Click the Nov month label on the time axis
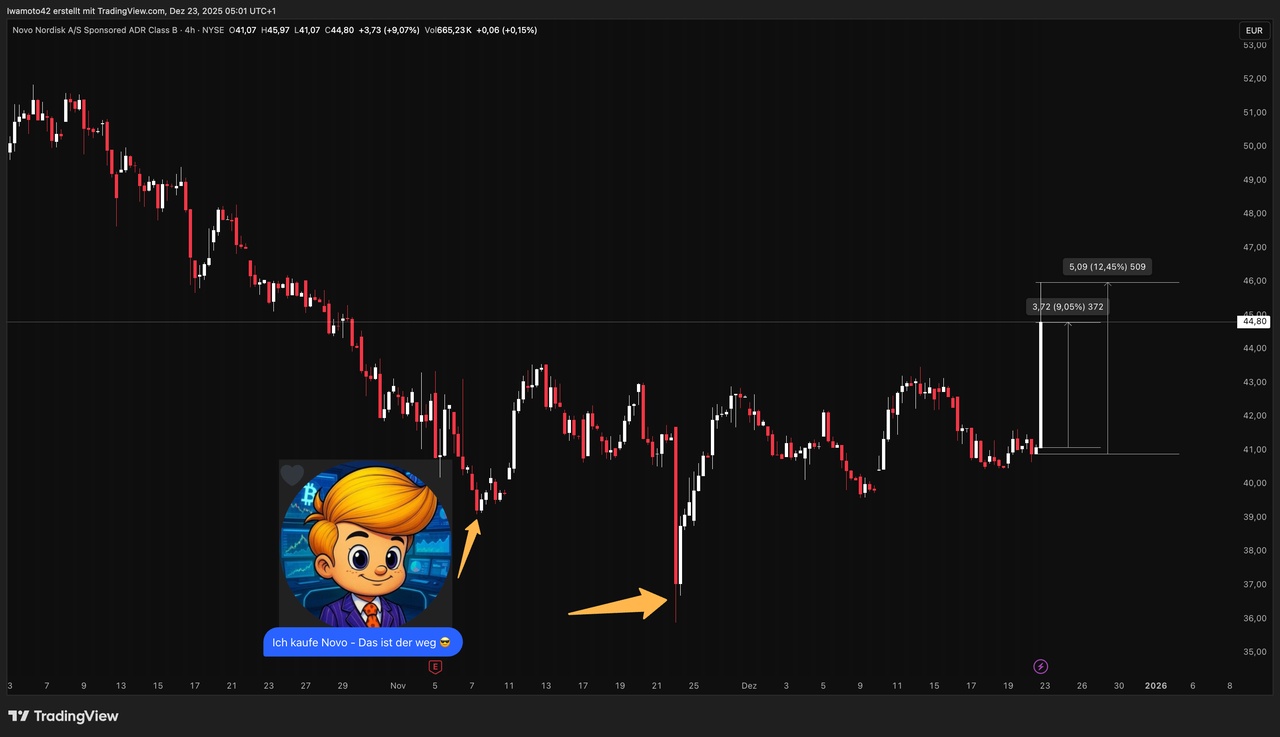The image size is (1280, 737). 398,686
